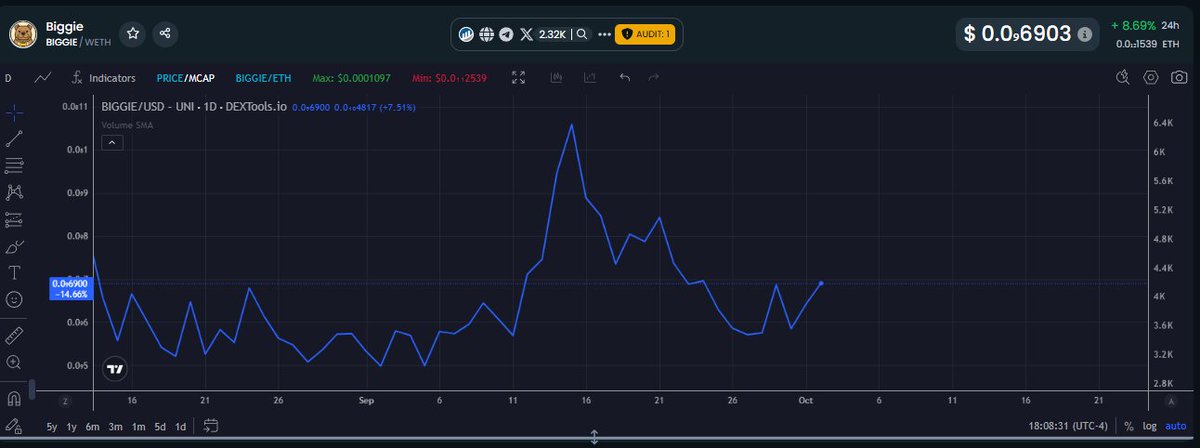Set chart range to 5y
The height and width of the screenshot is (448, 1200).
coord(52,427)
